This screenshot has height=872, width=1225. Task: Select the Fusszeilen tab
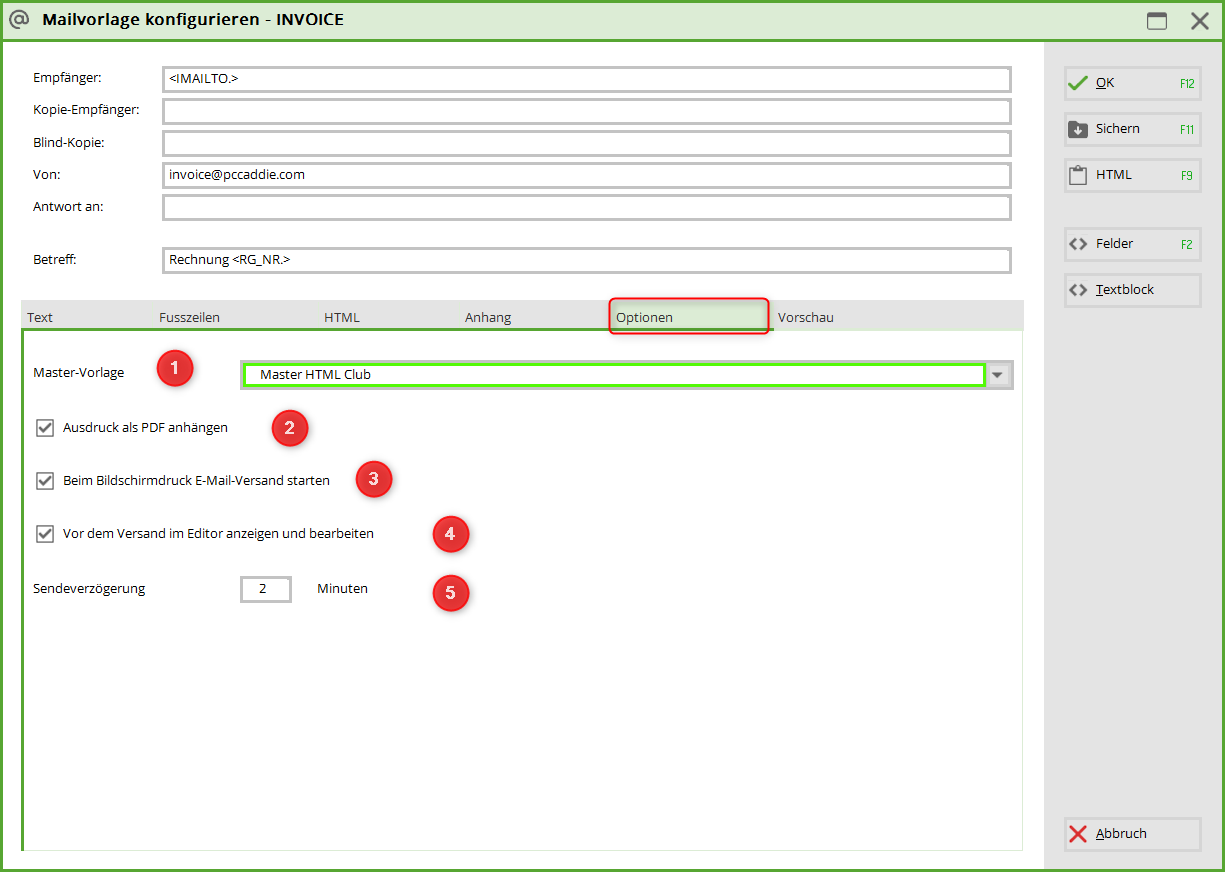[189, 318]
